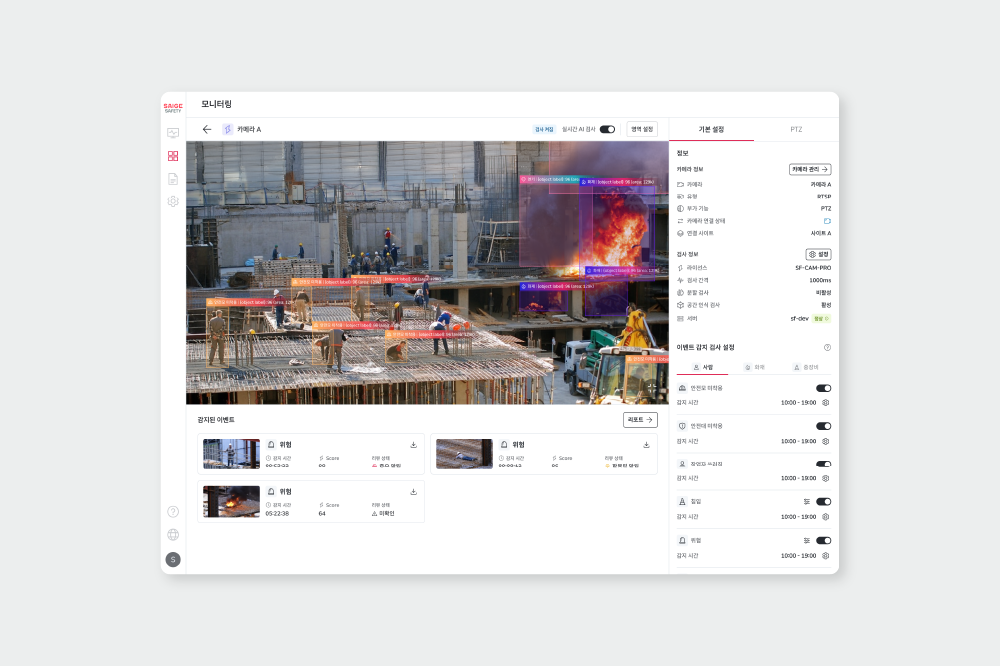Go back using the left arrow icon
The height and width of the screenshot is (666, 1000).
[207, 129]
